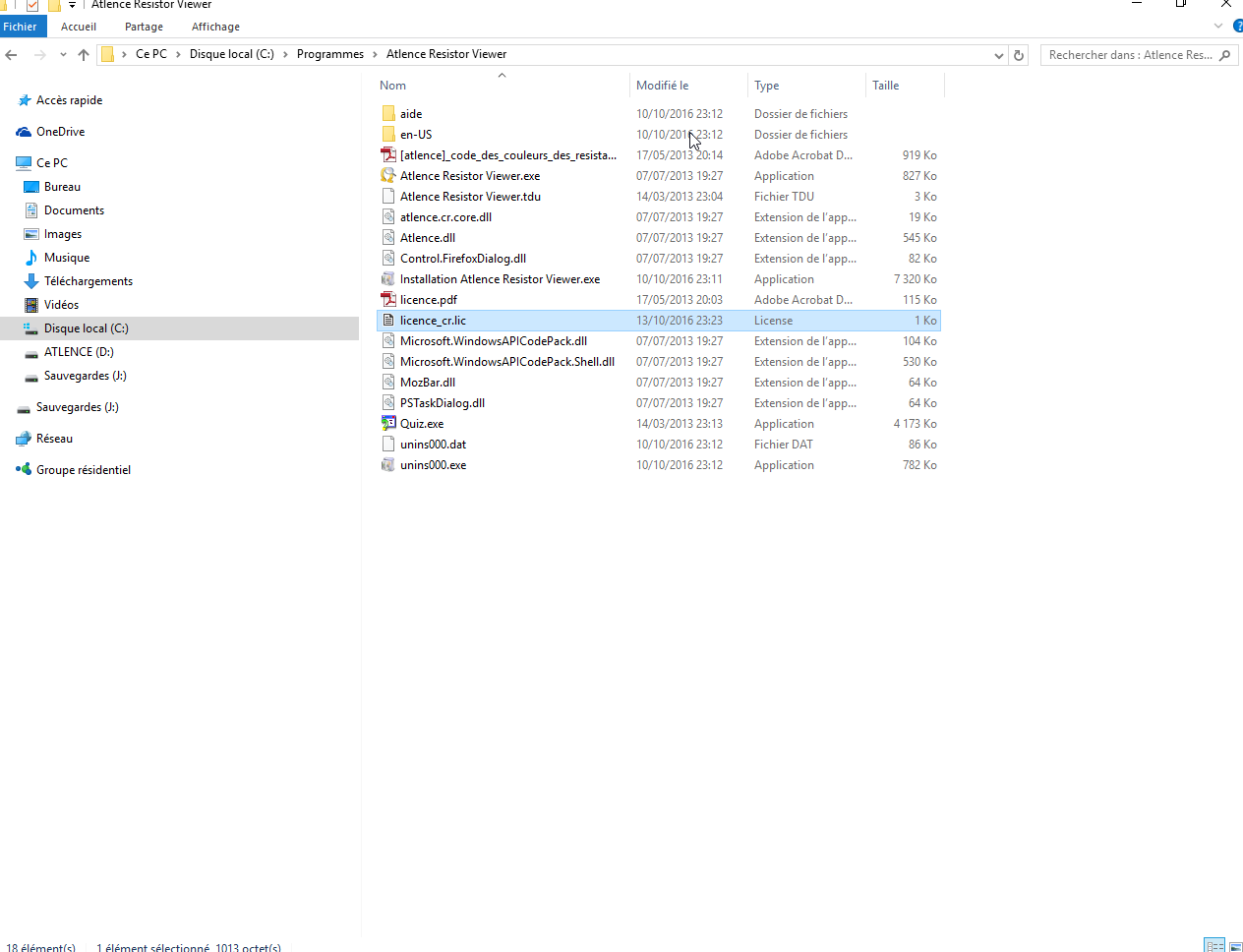Click the 4 173 Ko size cell
This screenshot has width=1243, height=952.
click(915, 424)
